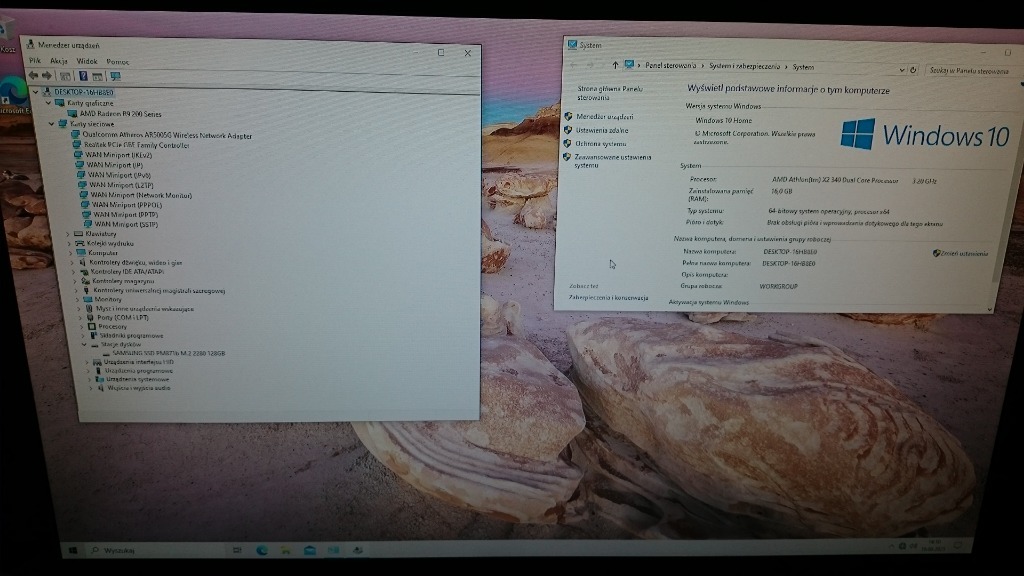Image resolution: width=1024 pixels, height=576 pixels.
Task: Select WAN Miniport (IPv6) entry
Action: [120, 174]
